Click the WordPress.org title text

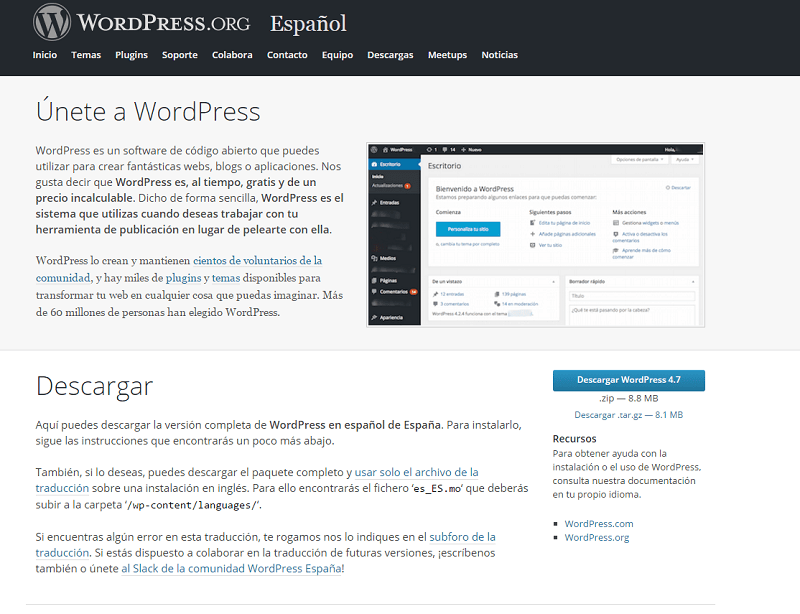pyautogui.click(x=163, y=23)
